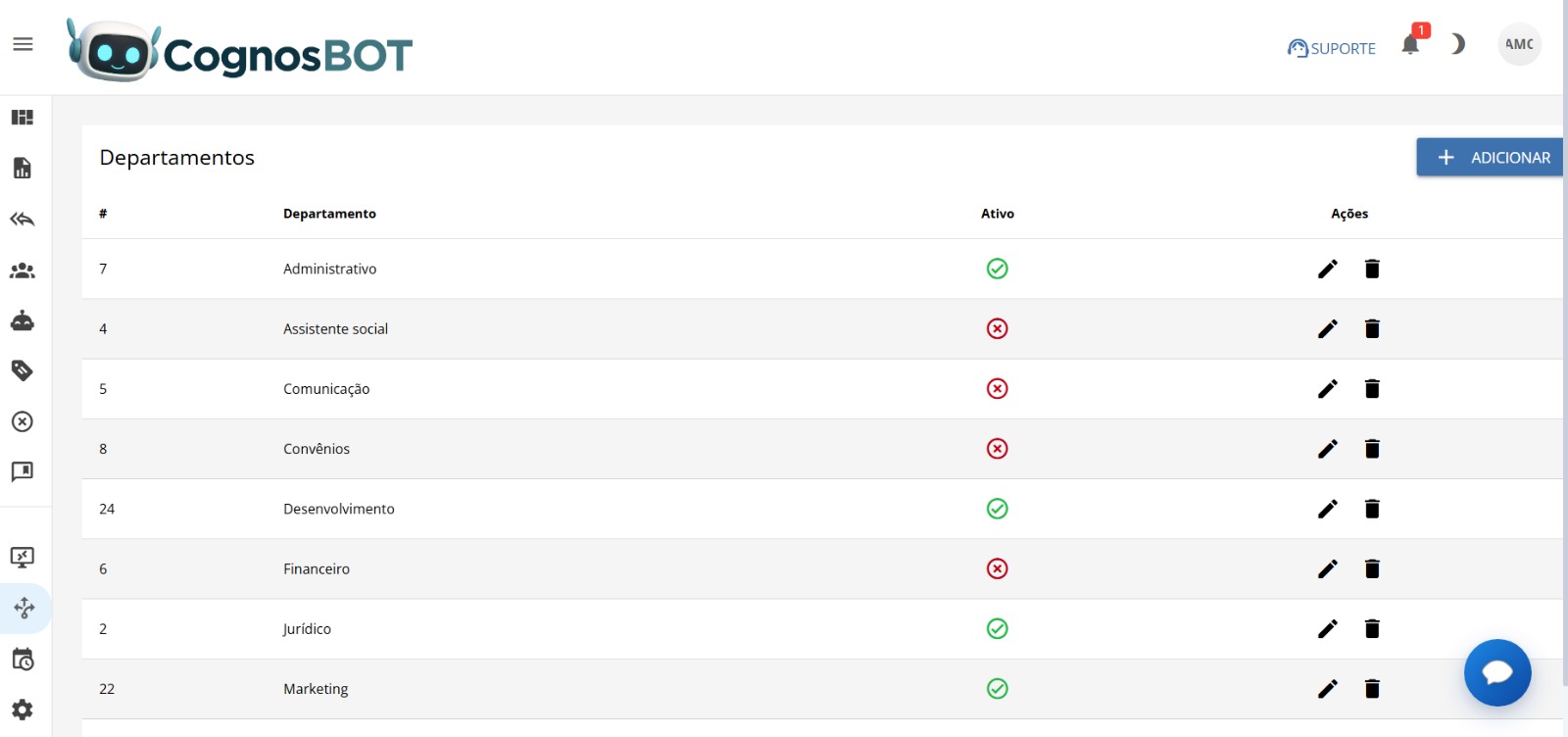Open the schedule calendar-clock sidebar icon
1568x737 pixels.
(x=23, y=660)
